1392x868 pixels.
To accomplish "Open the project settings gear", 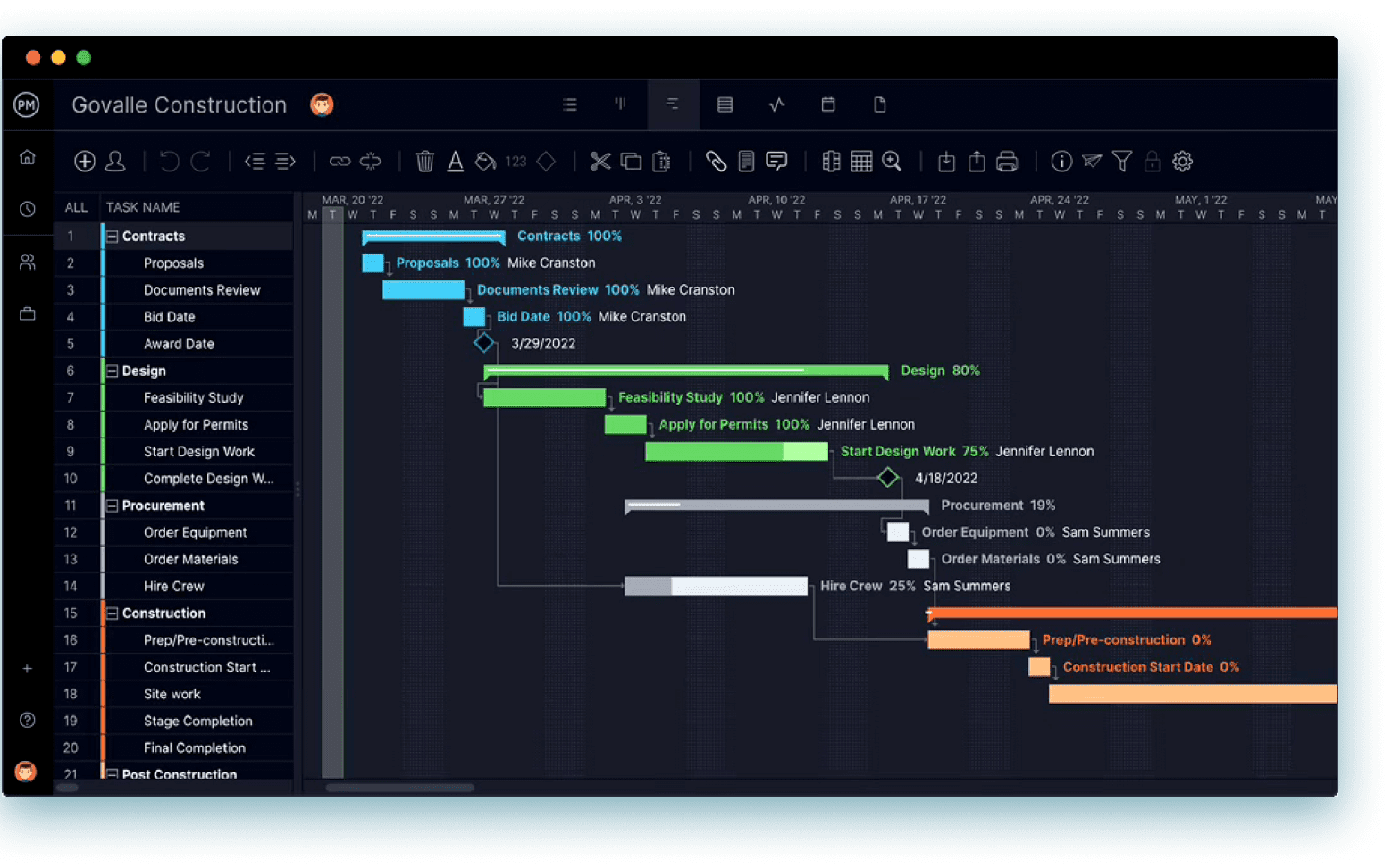I will click(x=1182, y=162).
